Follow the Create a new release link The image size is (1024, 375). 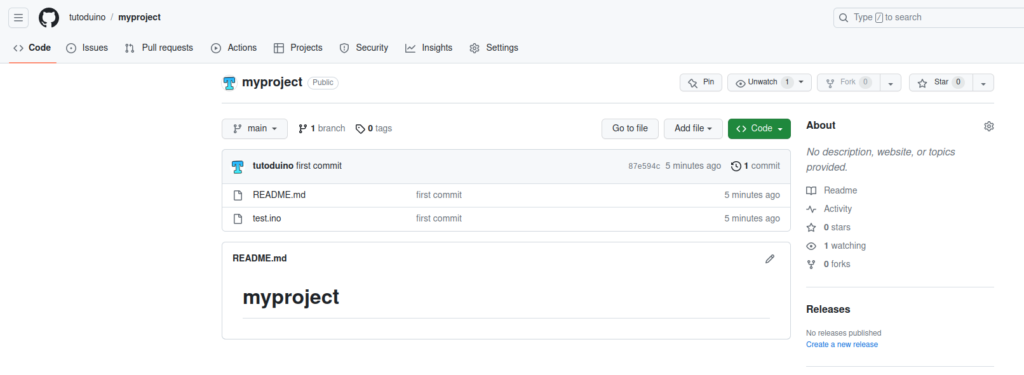point(842,344)
